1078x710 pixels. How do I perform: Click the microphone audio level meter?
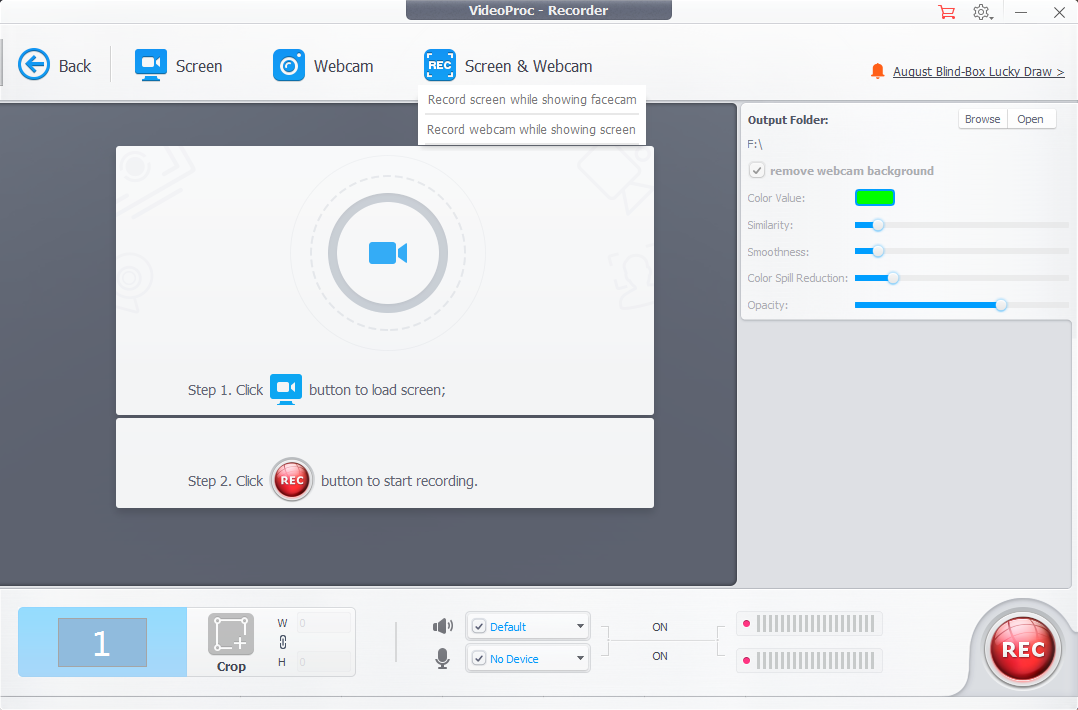[x=809, y=661]
